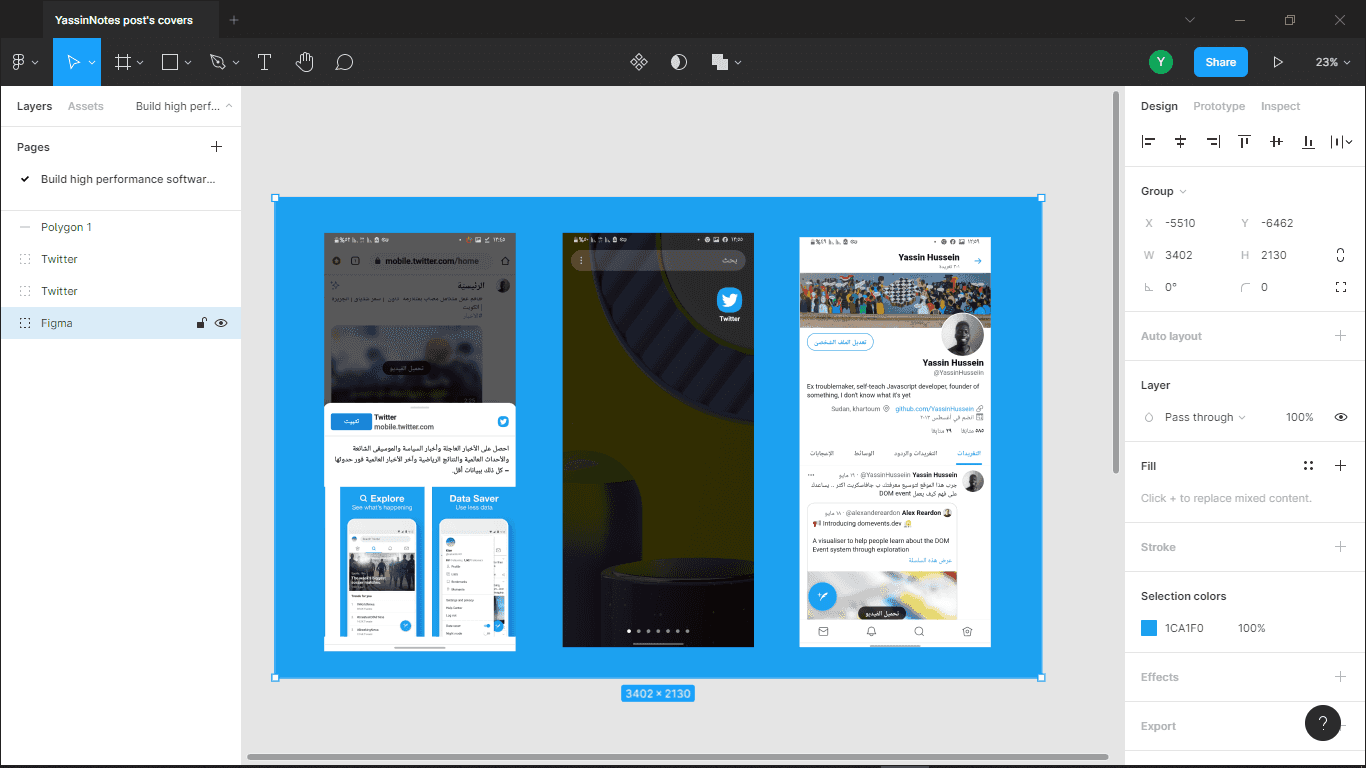The height and width of the screenshot is (768, 1366).
Task: Select the Comment tool
Action: tap(344, 62)
